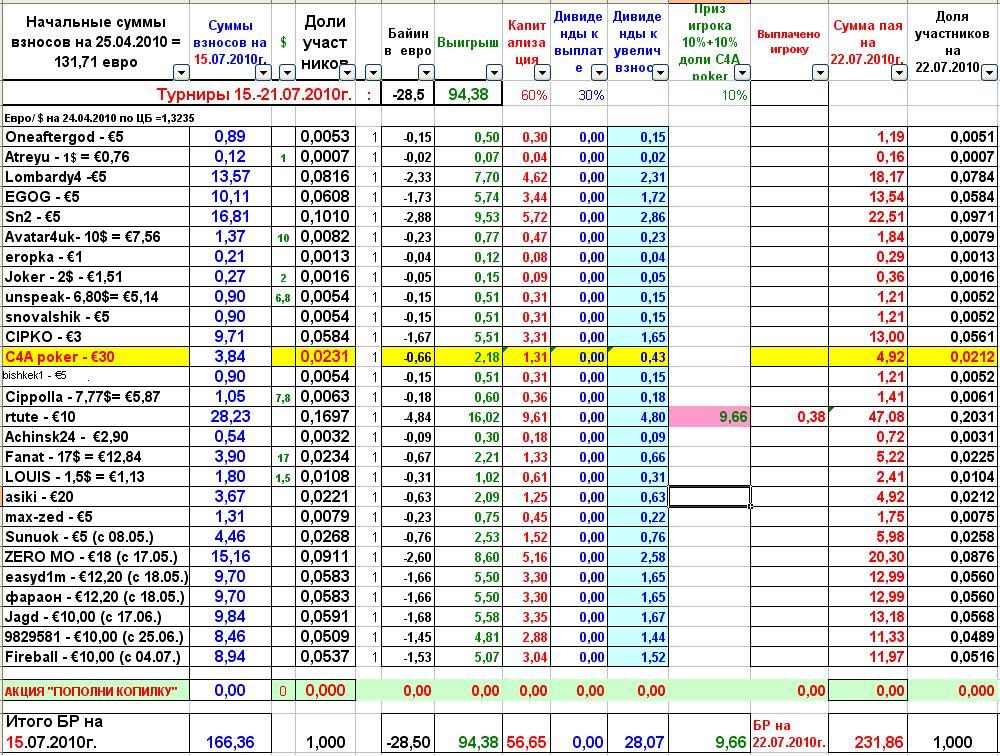The height and width of the screenshot is (756, 1000).
Task: Open Выплачено игроку filter dropdown
Action: [x=820, y=73]
